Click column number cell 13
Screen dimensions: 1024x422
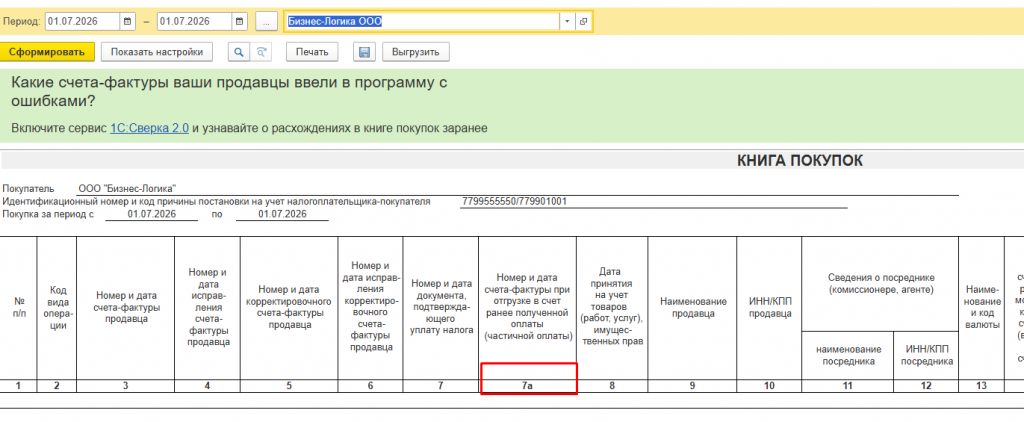[981, 386]
